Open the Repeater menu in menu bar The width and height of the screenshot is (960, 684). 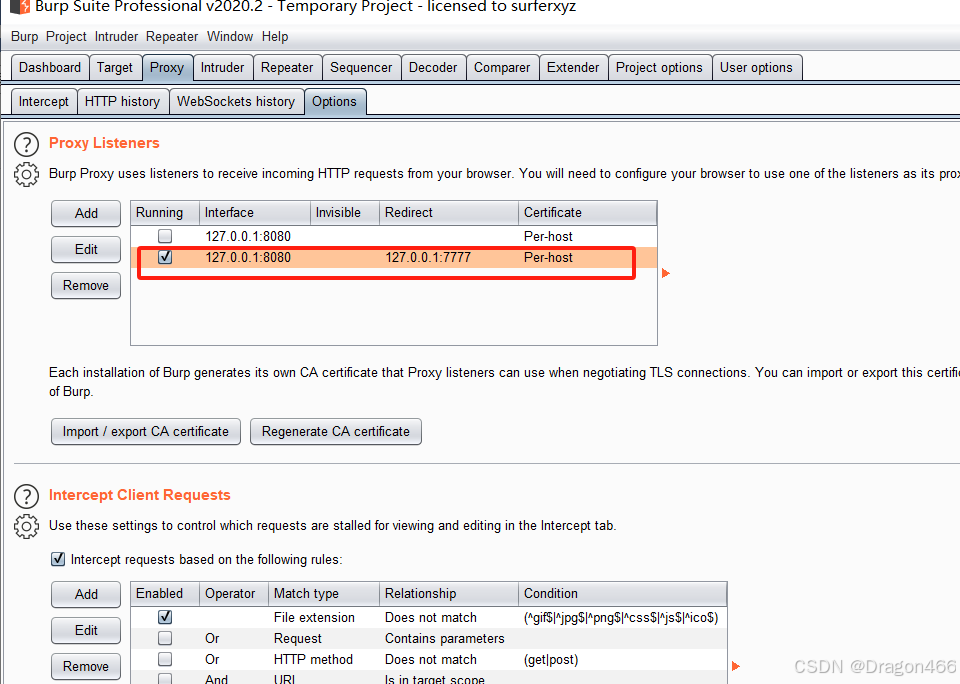point(172,37)
